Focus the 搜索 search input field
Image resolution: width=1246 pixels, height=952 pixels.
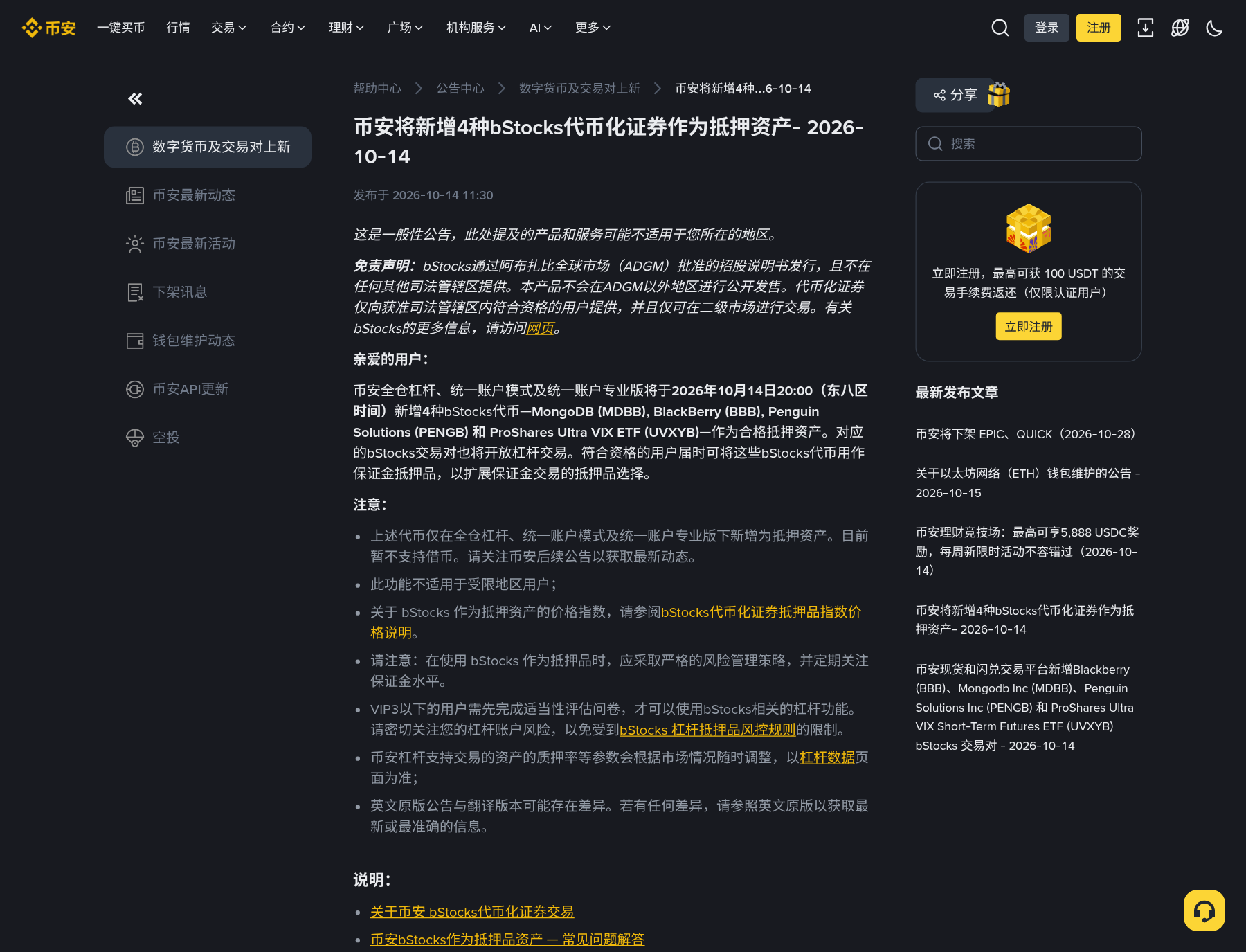tap(1029, 143)
